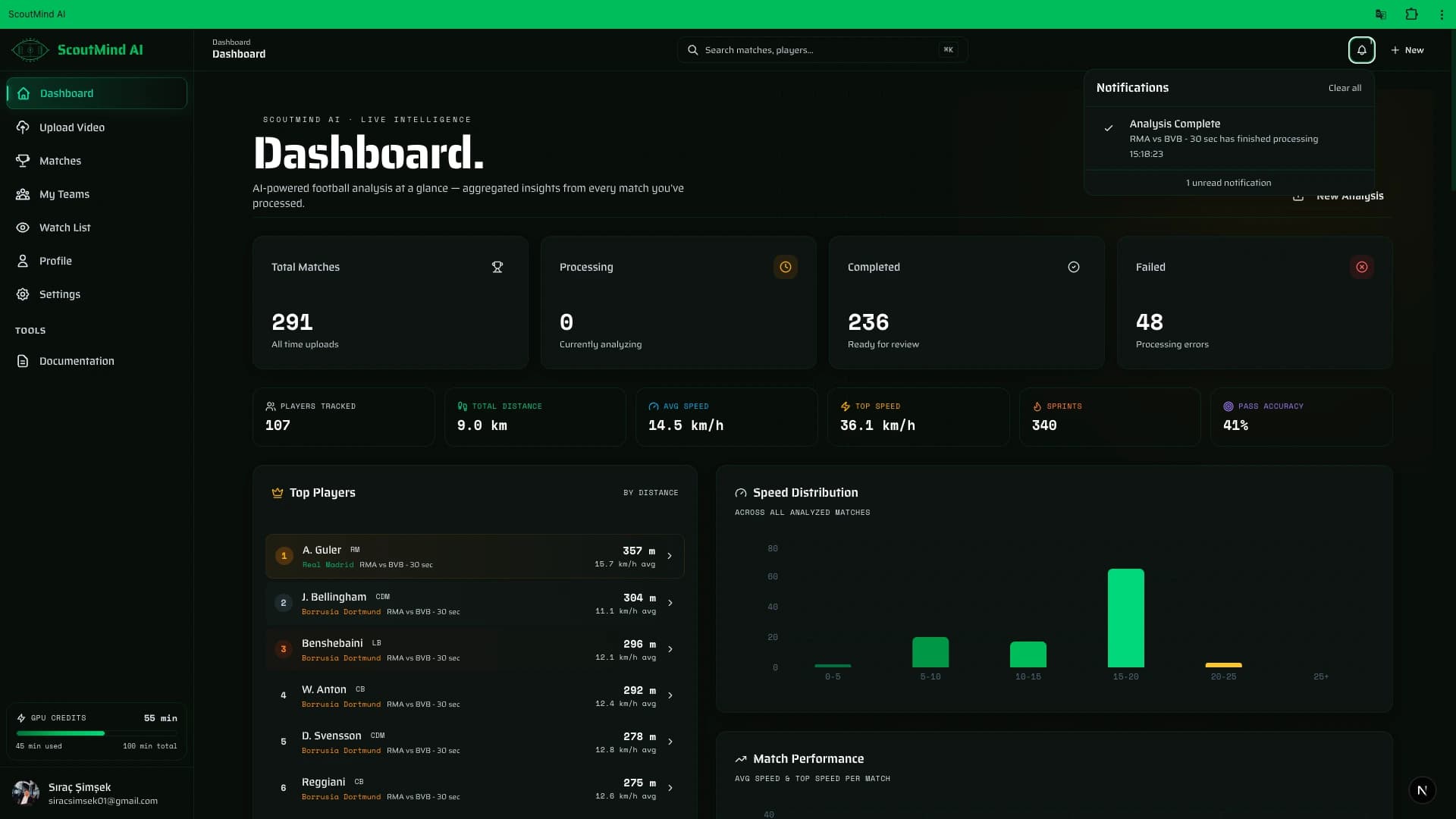Image resolution: width=1456 pixels, height=819 pixels.
Task: Open My Teams in sidebar
Action: pos(96,194)
